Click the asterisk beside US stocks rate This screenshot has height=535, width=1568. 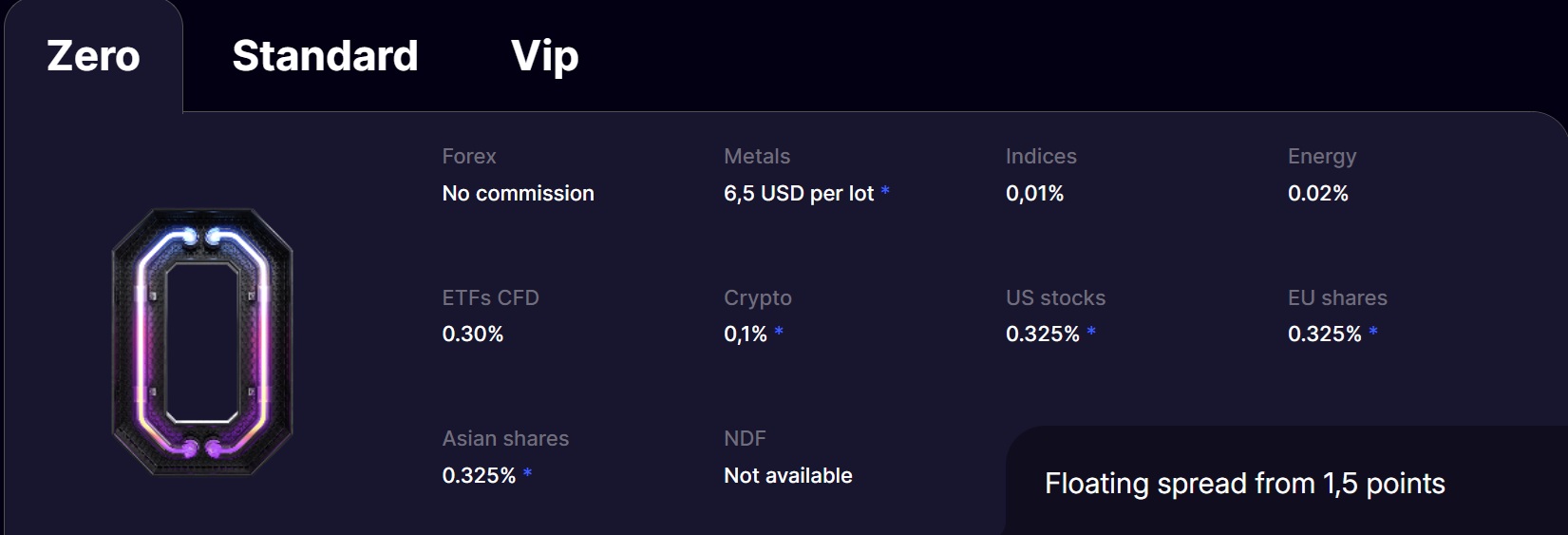pos(1091,333)
